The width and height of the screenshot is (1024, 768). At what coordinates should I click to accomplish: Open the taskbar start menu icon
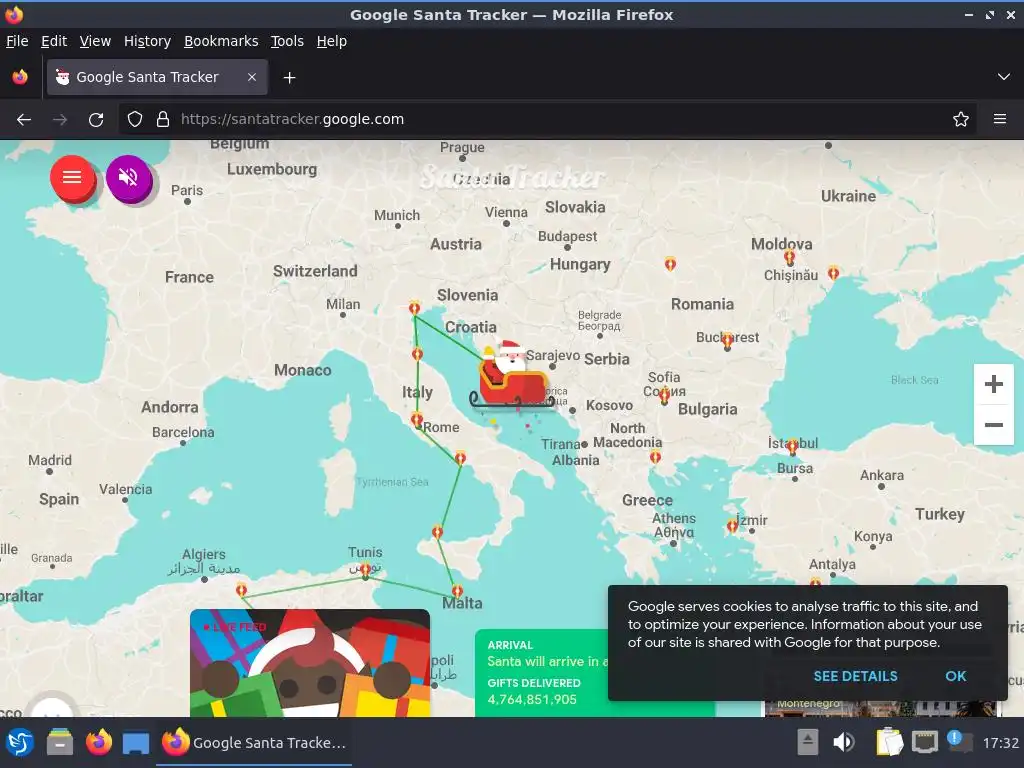tap(20, 743)
